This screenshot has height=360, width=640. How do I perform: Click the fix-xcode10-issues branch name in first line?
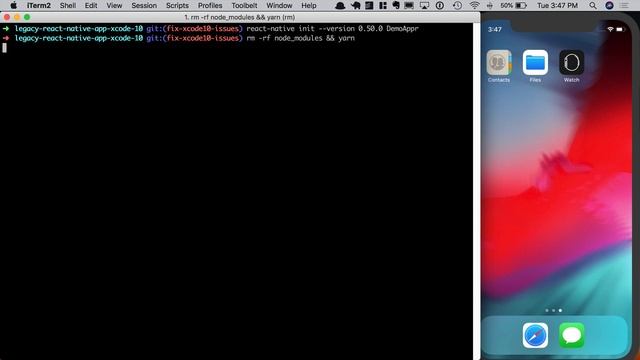(202, 29)
